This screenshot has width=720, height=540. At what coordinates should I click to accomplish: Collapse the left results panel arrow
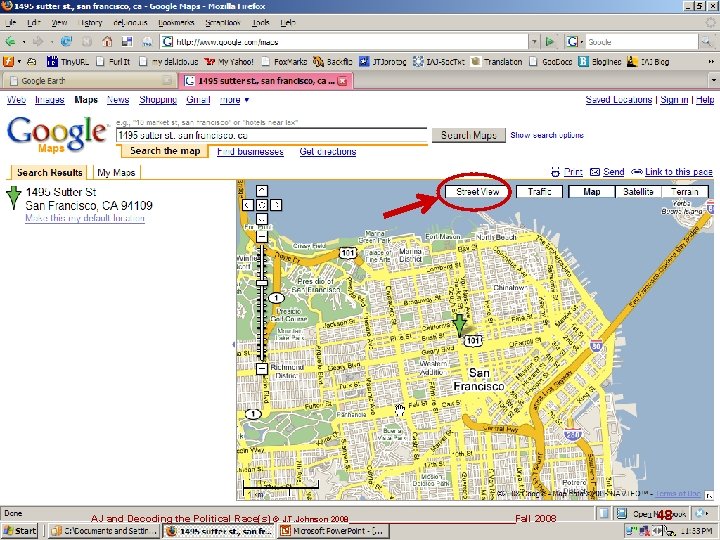point(234,344)
